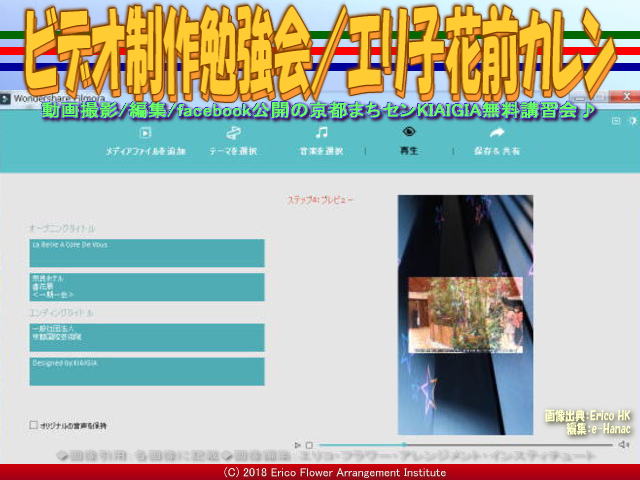This screenshot has width=640, height=480.
Task: Play the preview video
Action: [x=297, y=445]
